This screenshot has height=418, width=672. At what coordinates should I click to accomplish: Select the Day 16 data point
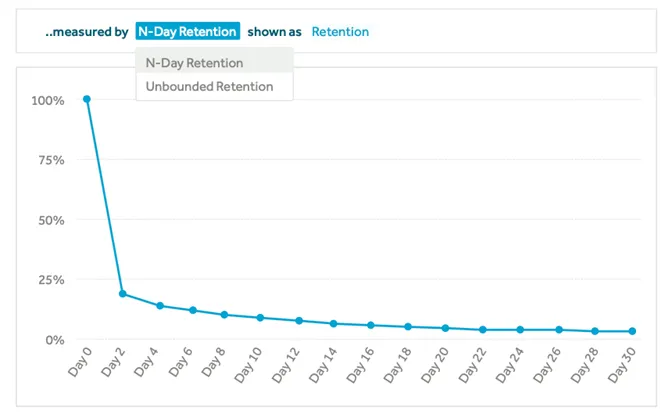371,325
